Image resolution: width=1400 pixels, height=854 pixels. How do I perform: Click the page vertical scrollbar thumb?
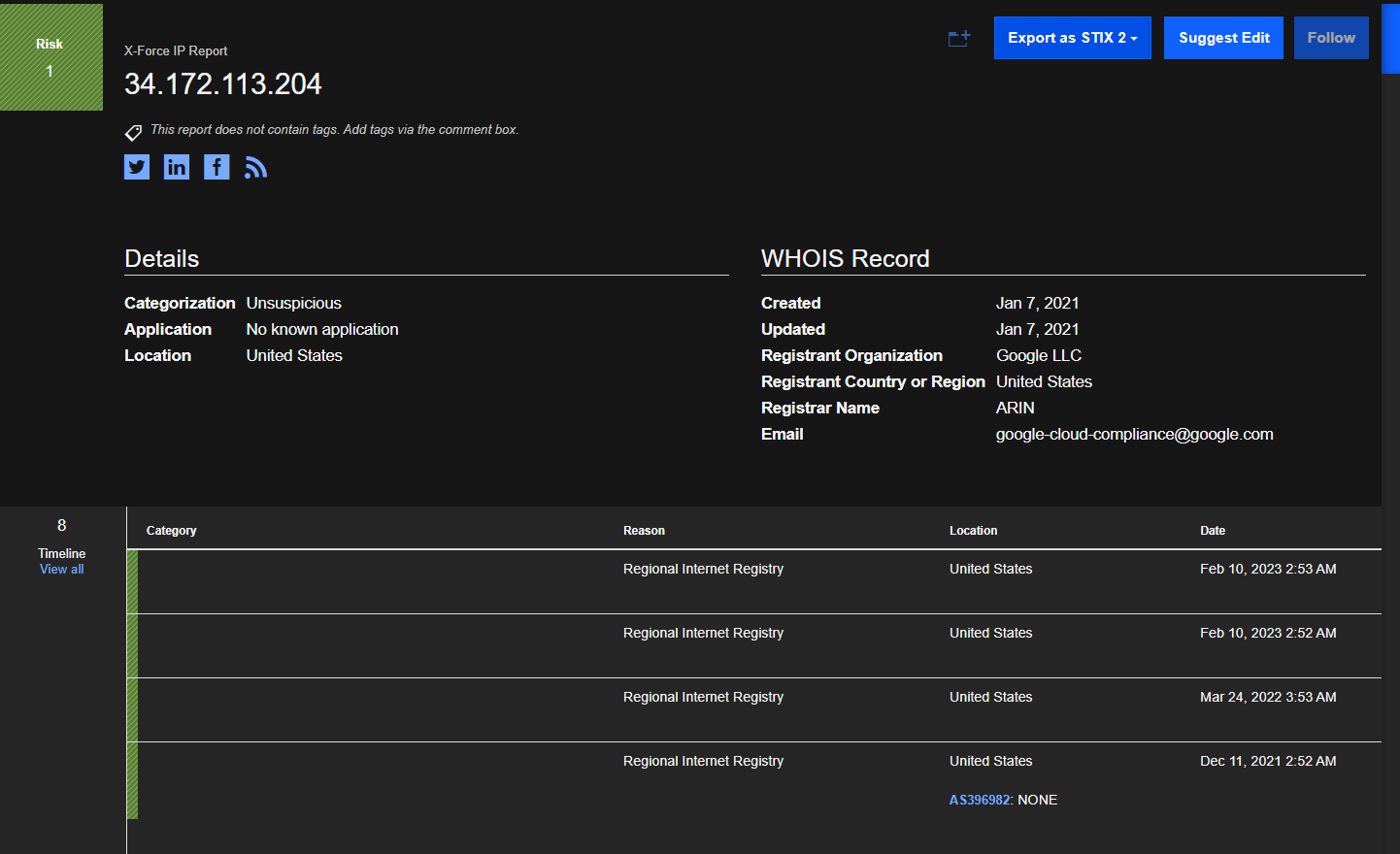click(x=1390, y=37)
